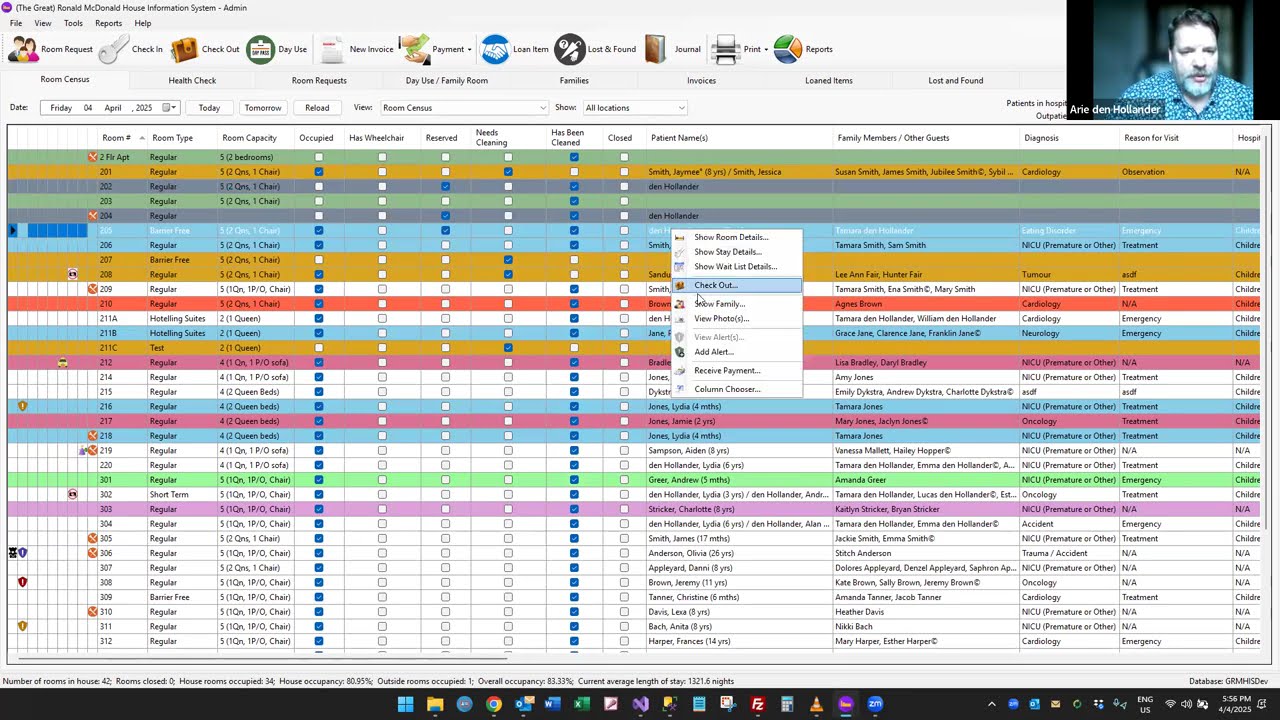Open the Journal book icon

(656, 49)
